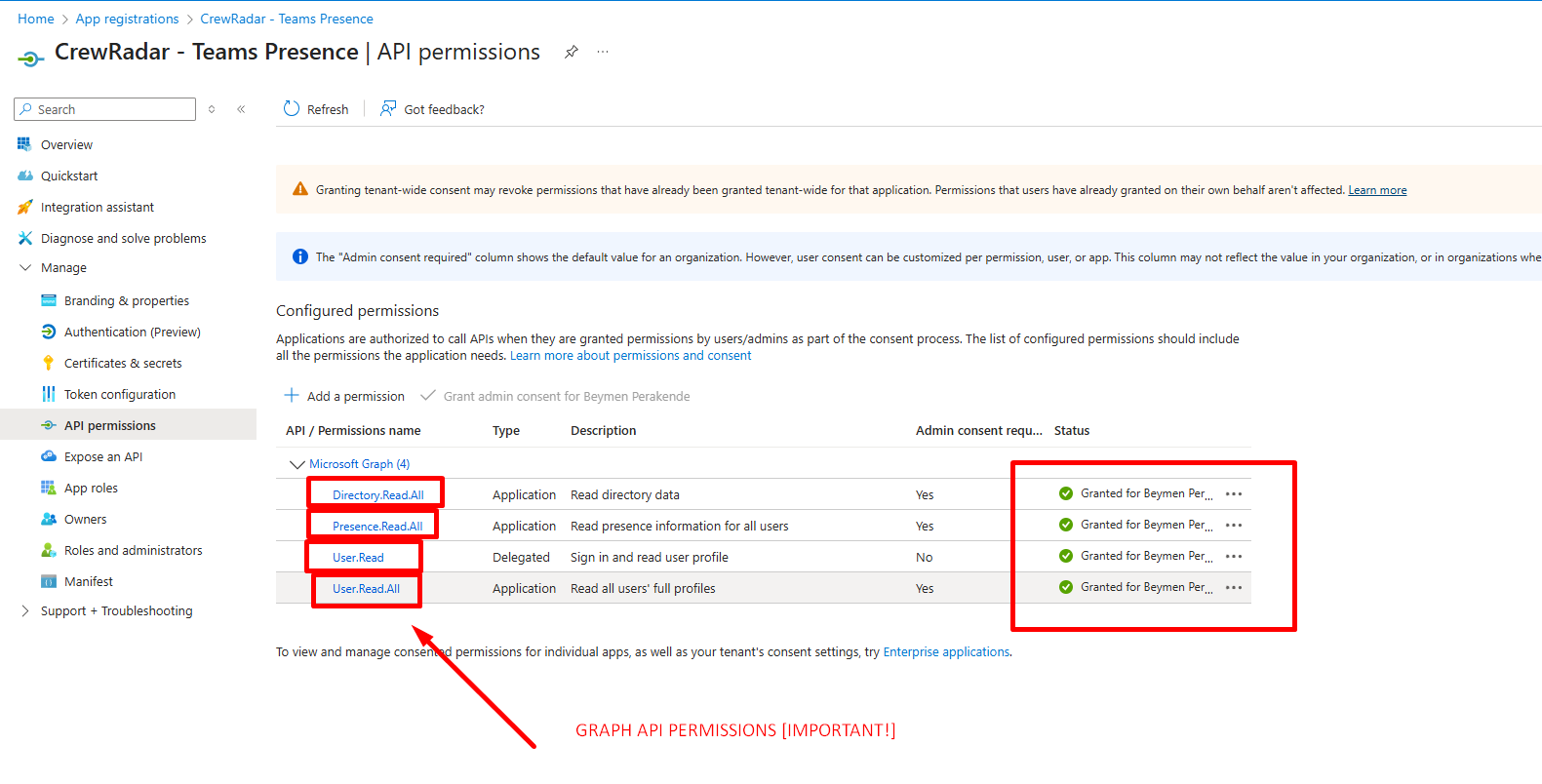The height and width of the screenshot is (784, 1542).
Task: Click the Certificates & secrets key icon
Action: point(48,363)
